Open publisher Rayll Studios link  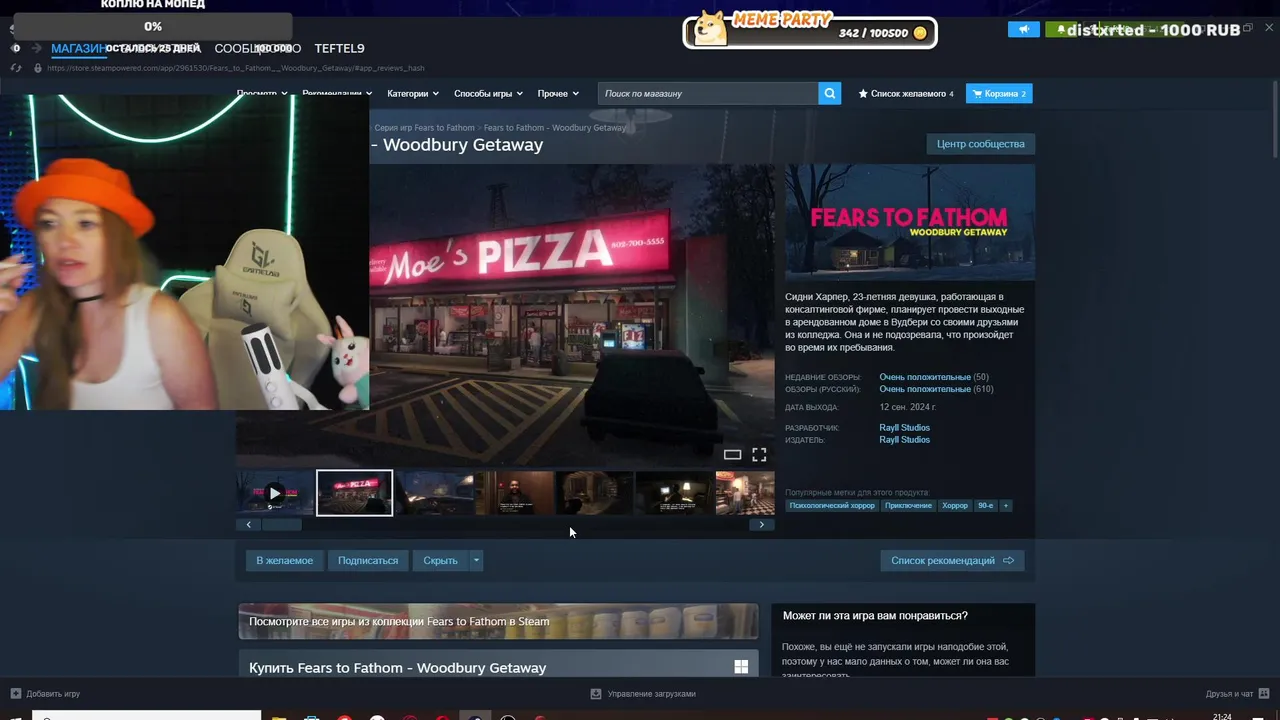point(904,440)
